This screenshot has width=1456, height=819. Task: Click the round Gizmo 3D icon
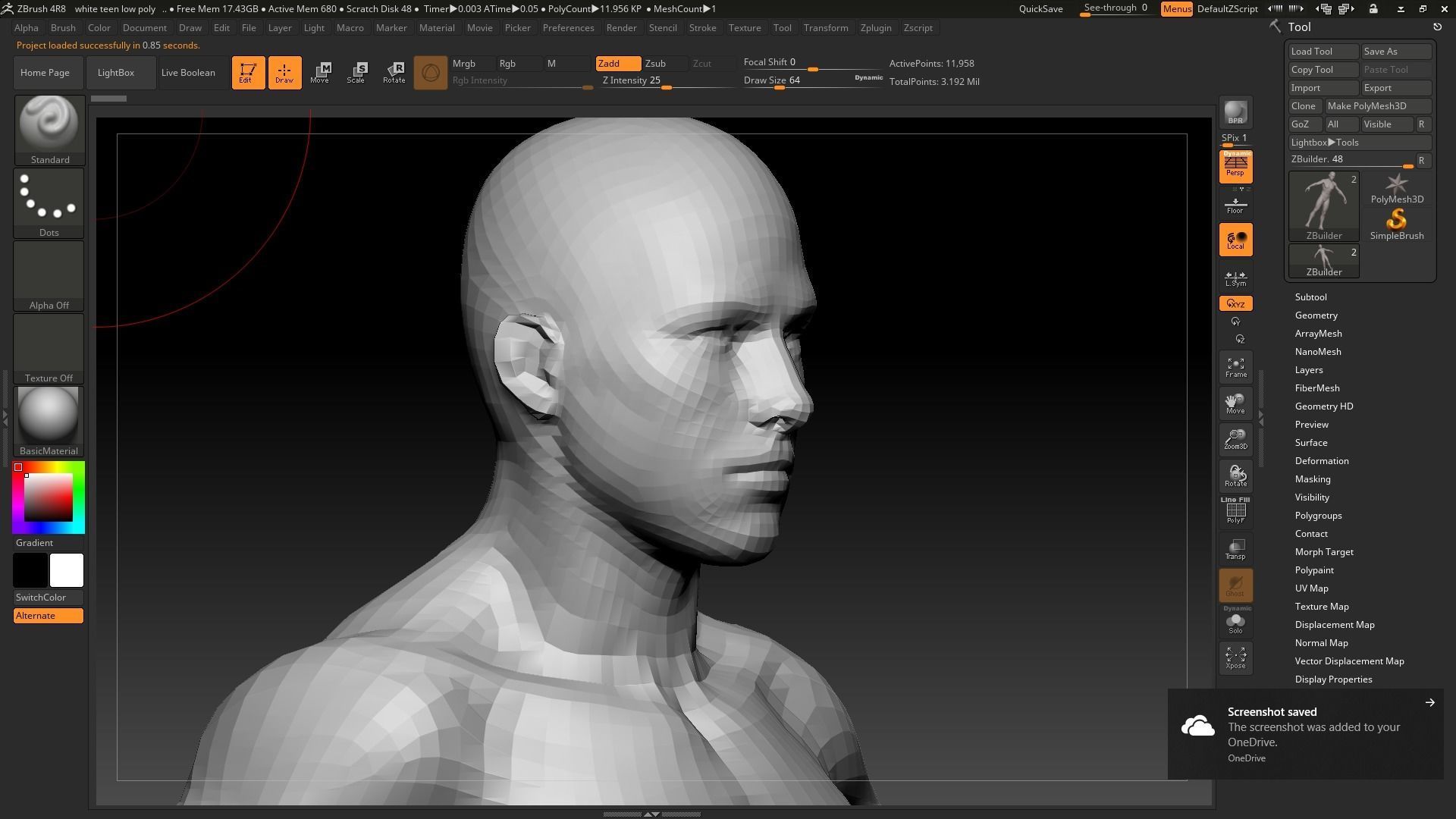click(430, 73)
